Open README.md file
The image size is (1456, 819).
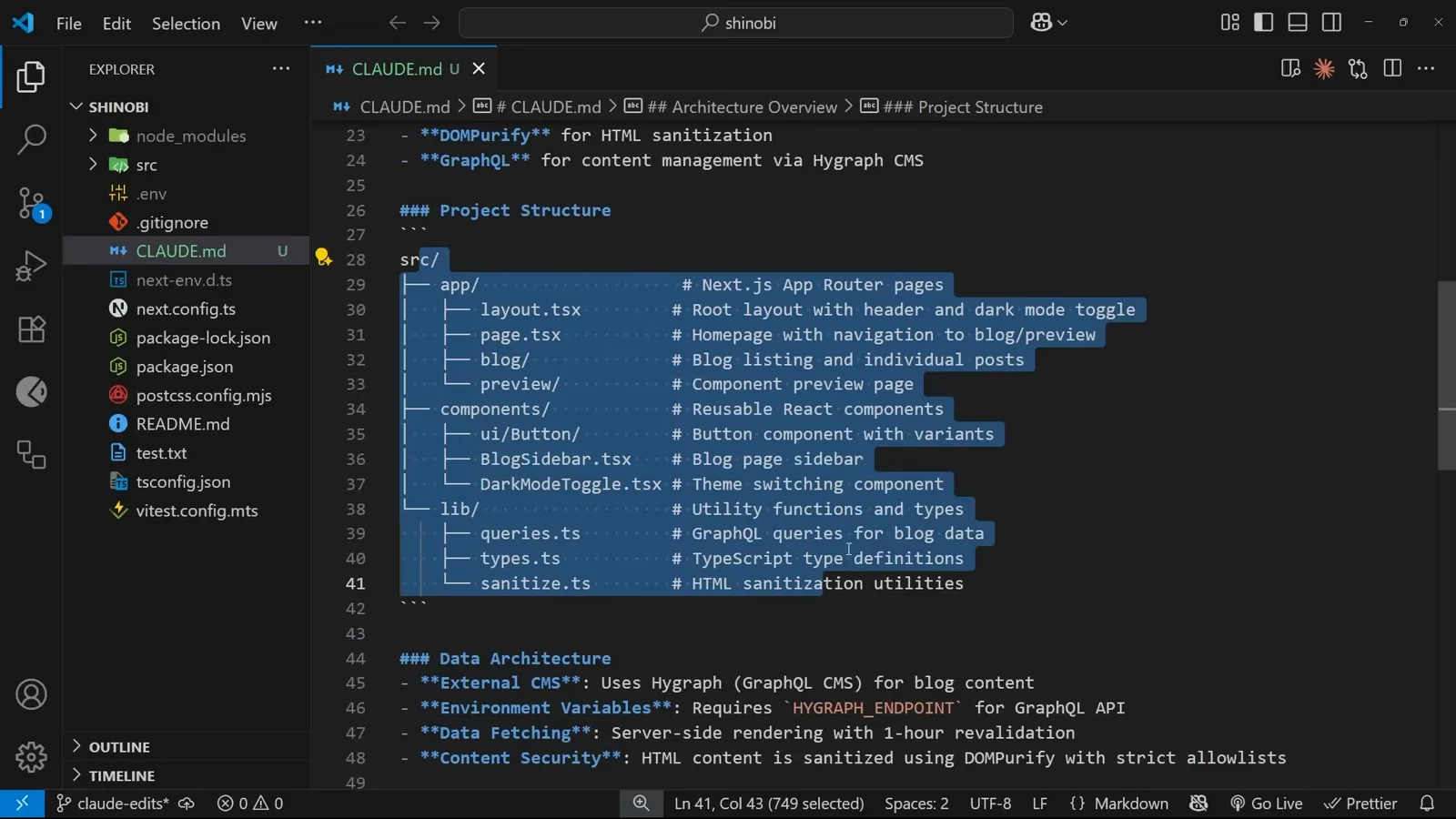pyautogui.click(x=186, y=424)
